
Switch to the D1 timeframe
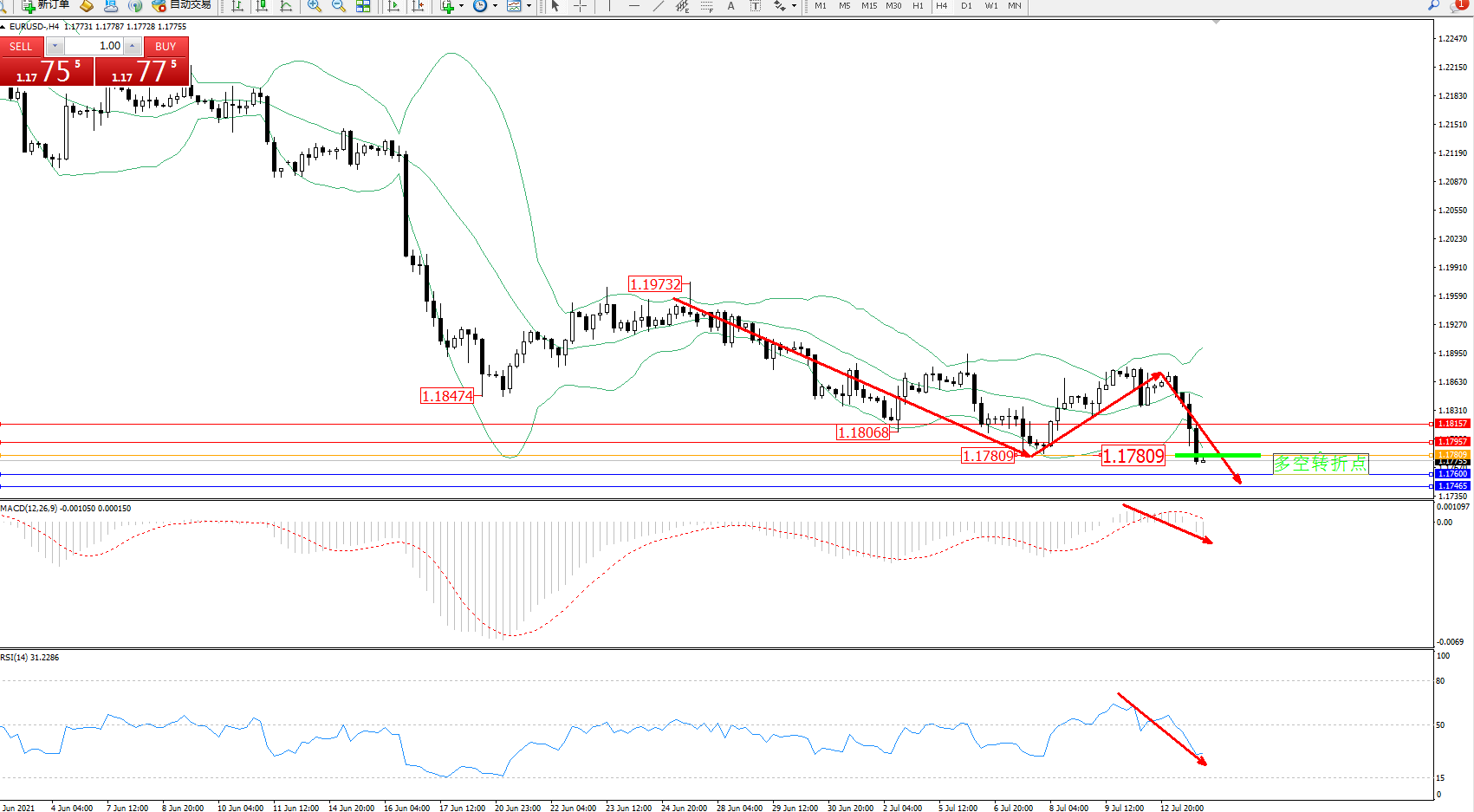click(966, 6)
